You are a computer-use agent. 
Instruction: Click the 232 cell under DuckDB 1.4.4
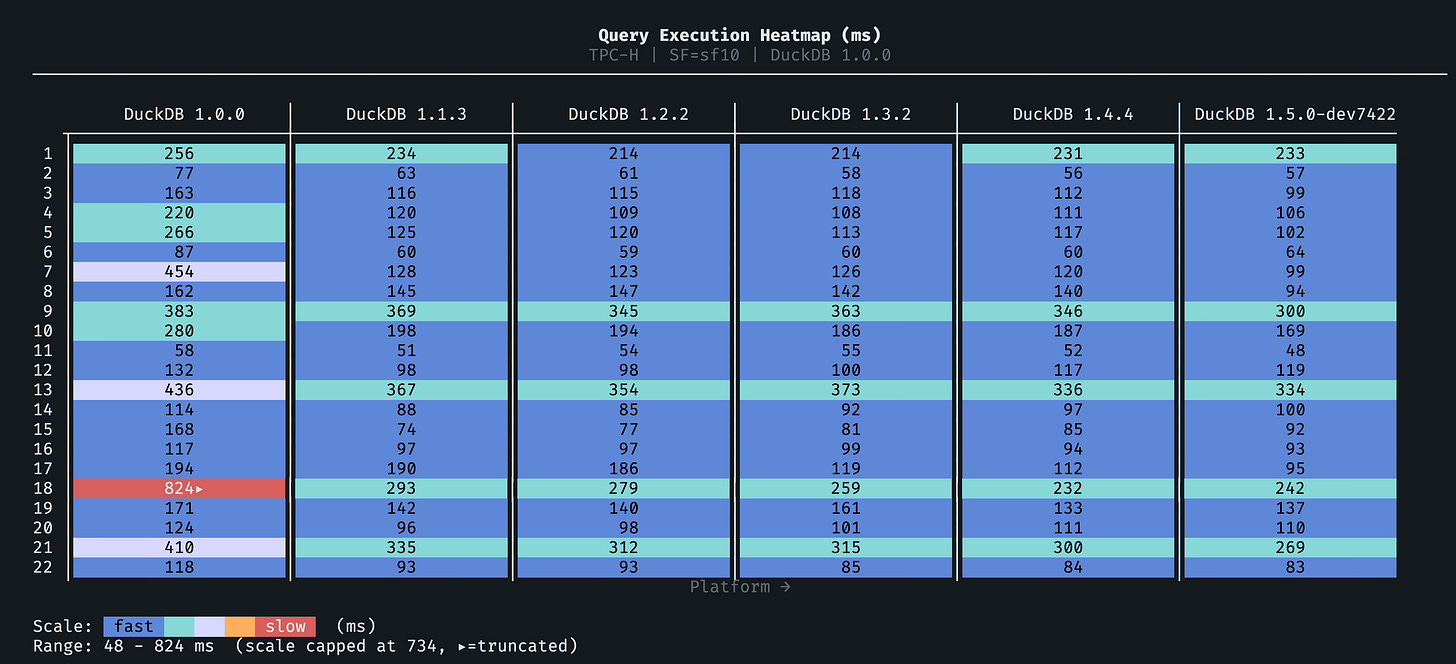coord(1068,489)
